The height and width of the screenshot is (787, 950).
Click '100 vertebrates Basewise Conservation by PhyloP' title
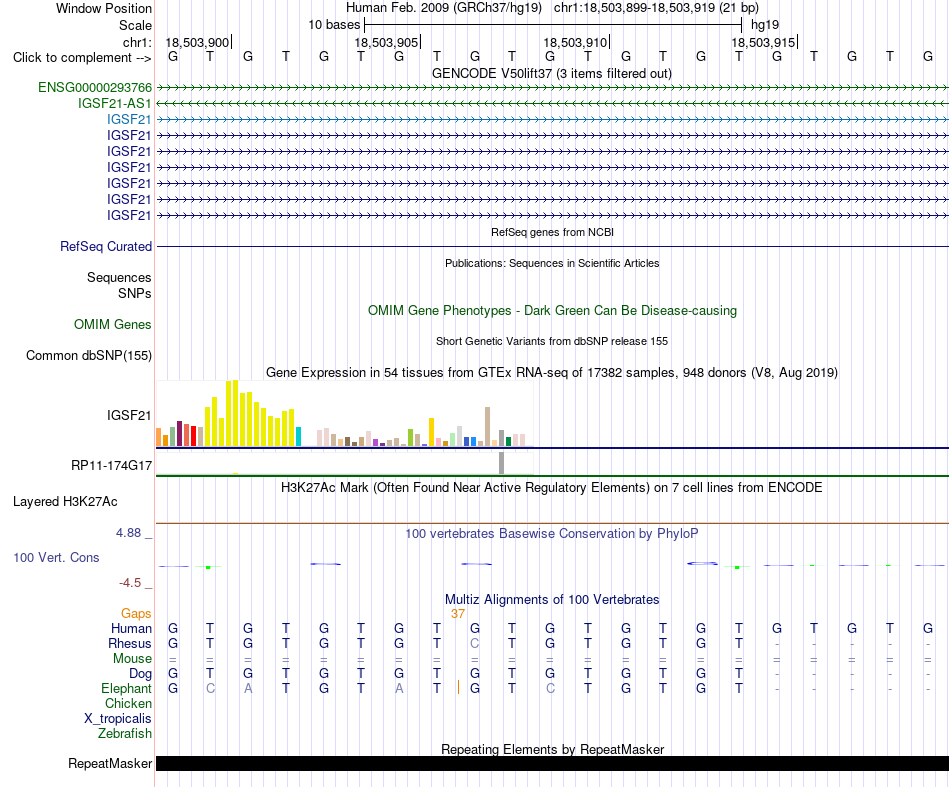tap(552, 534)
